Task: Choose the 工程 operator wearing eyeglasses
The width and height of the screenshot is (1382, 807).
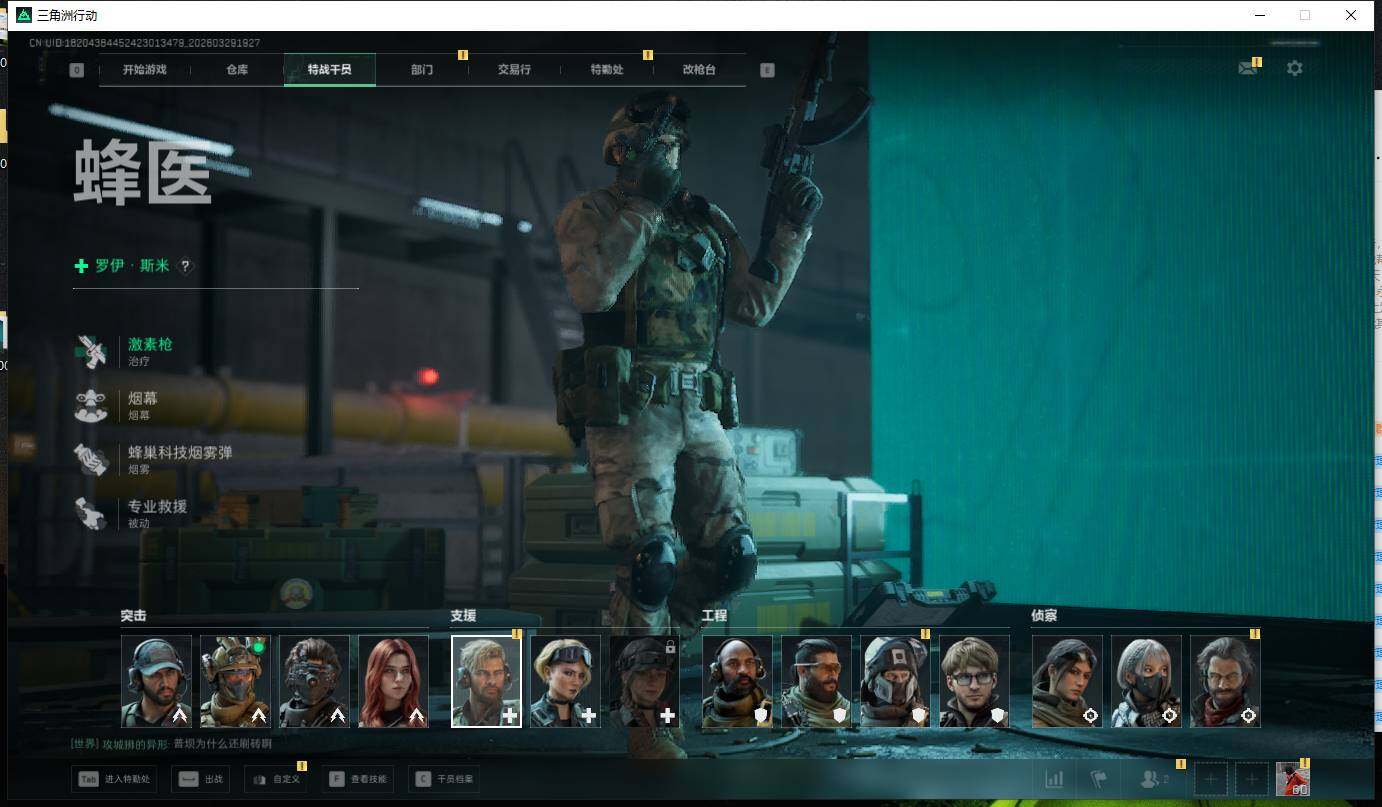Action: pos(974,681)
